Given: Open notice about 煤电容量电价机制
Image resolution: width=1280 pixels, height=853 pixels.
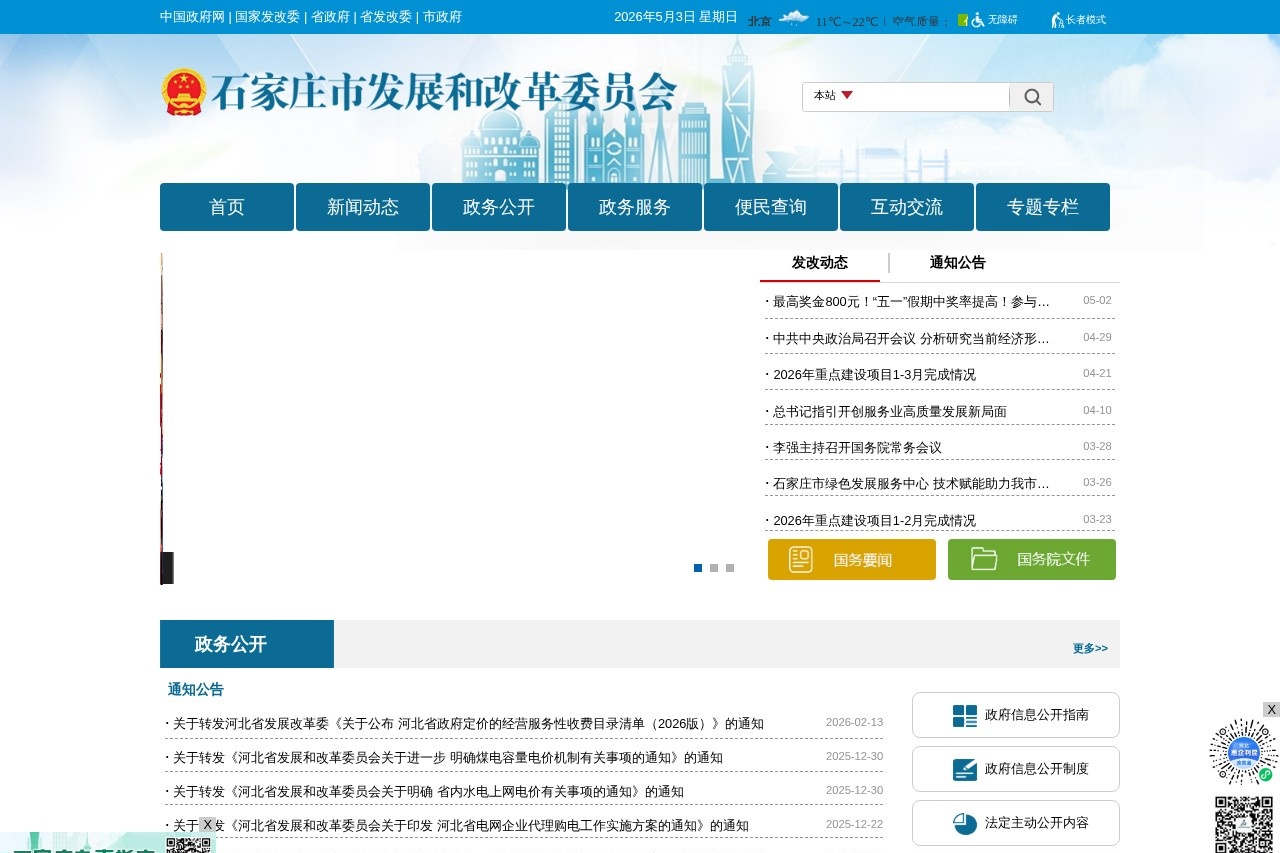Looking at the screenshot, I should point(448,757).
